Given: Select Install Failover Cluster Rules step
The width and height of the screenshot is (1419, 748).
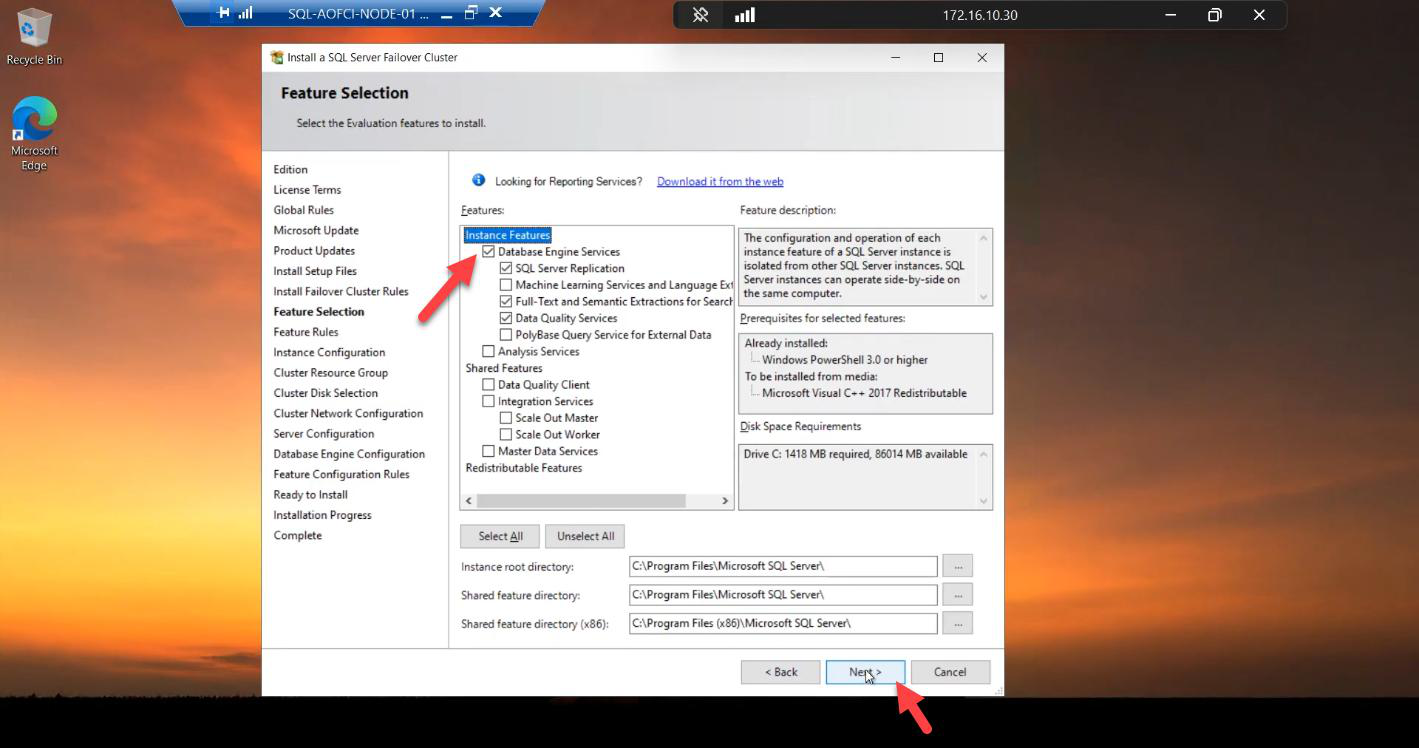Looking at the screenshot, I should (341, 291).
